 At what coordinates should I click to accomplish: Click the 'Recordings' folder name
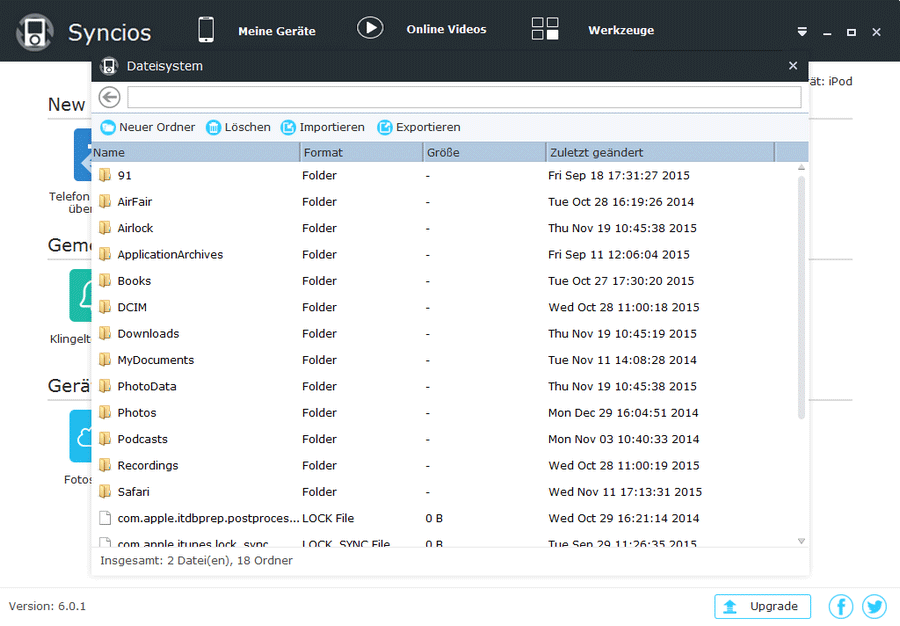(x=148, y=466)
